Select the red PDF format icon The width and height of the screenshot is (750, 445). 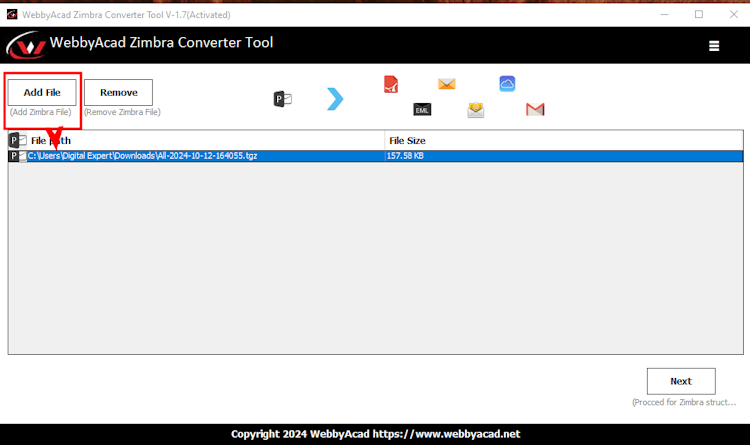(x=391, y=84)
